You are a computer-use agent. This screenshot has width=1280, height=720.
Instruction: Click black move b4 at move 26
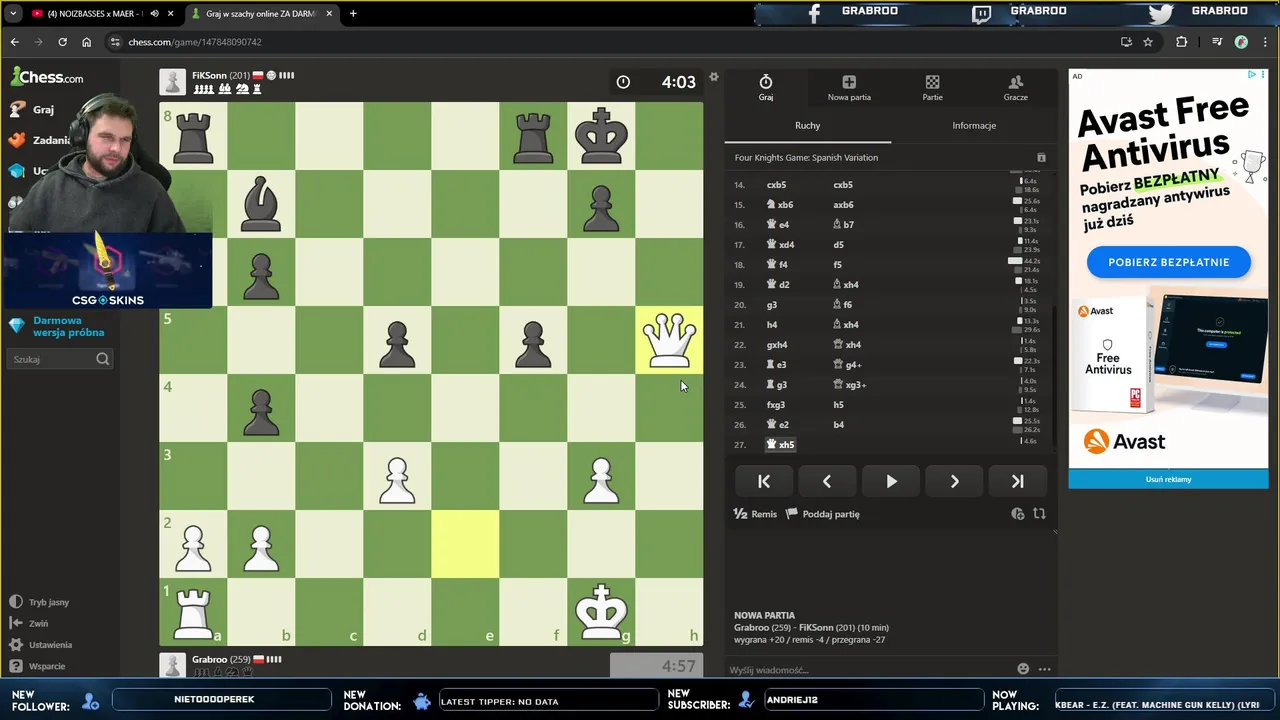click(x=838, y=425)
